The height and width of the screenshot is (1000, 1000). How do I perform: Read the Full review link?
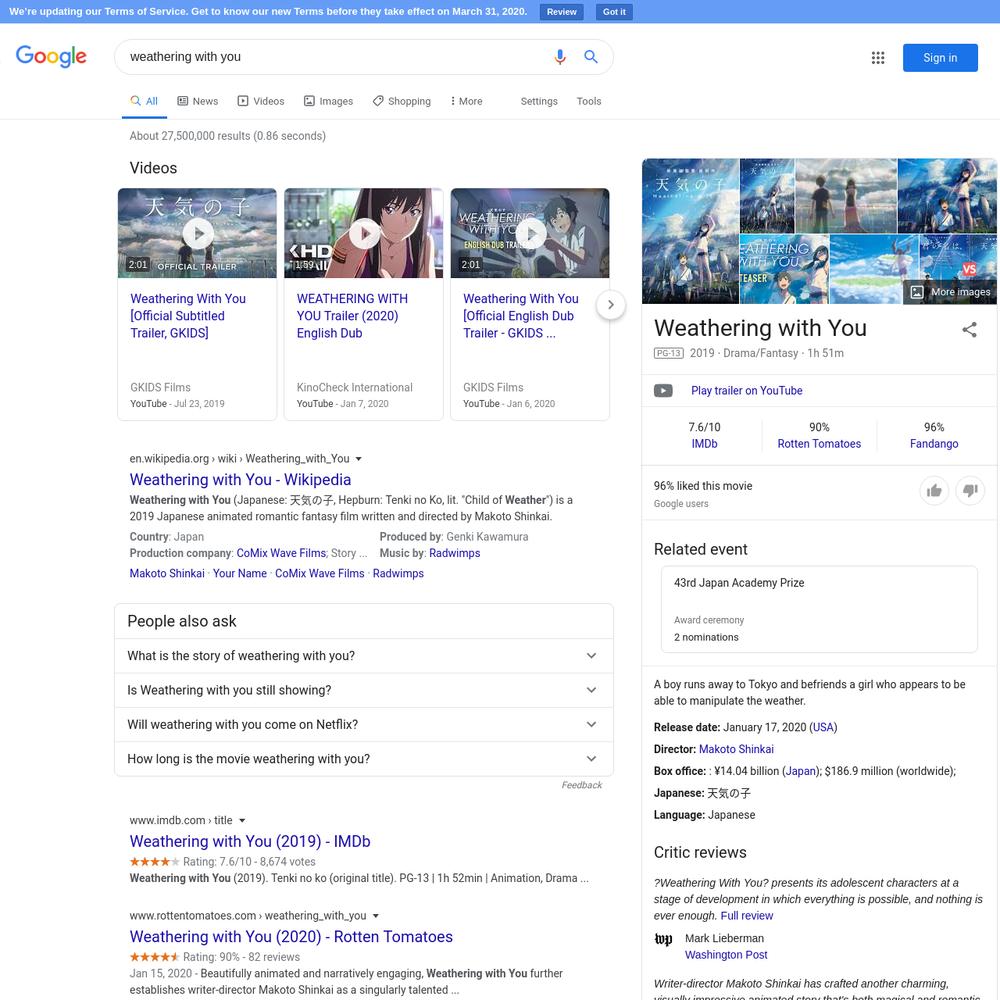click(x=747, y=916)
